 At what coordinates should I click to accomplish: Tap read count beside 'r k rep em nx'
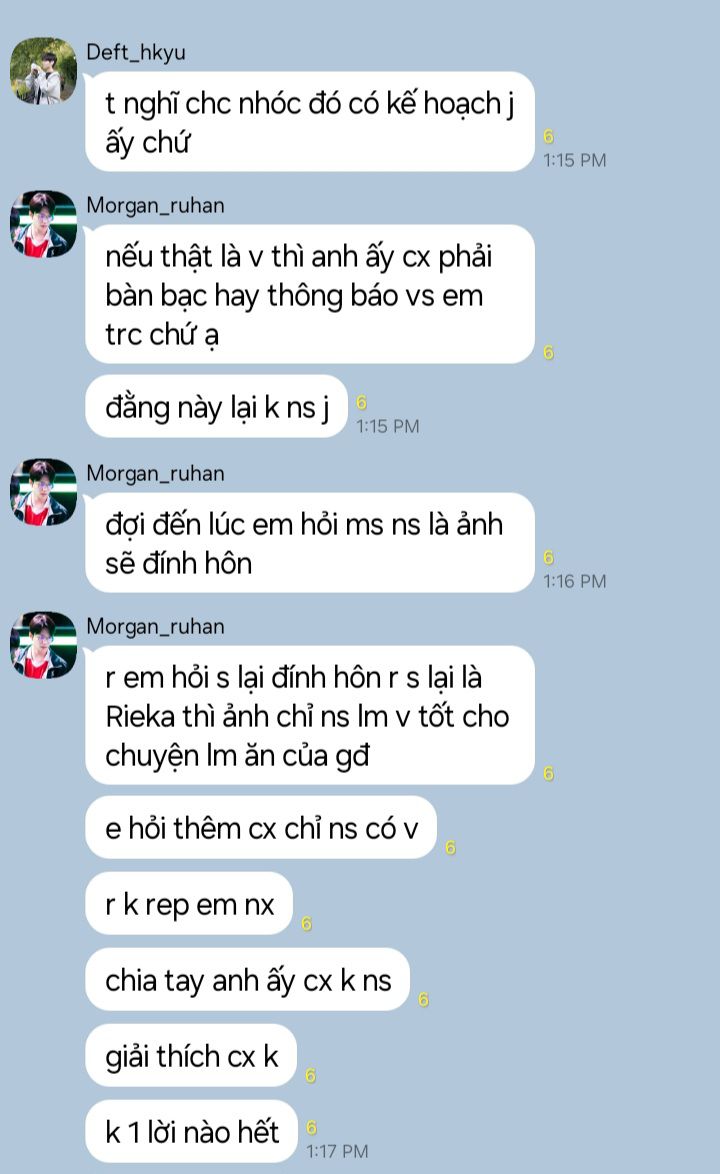[x=306, y=924]
